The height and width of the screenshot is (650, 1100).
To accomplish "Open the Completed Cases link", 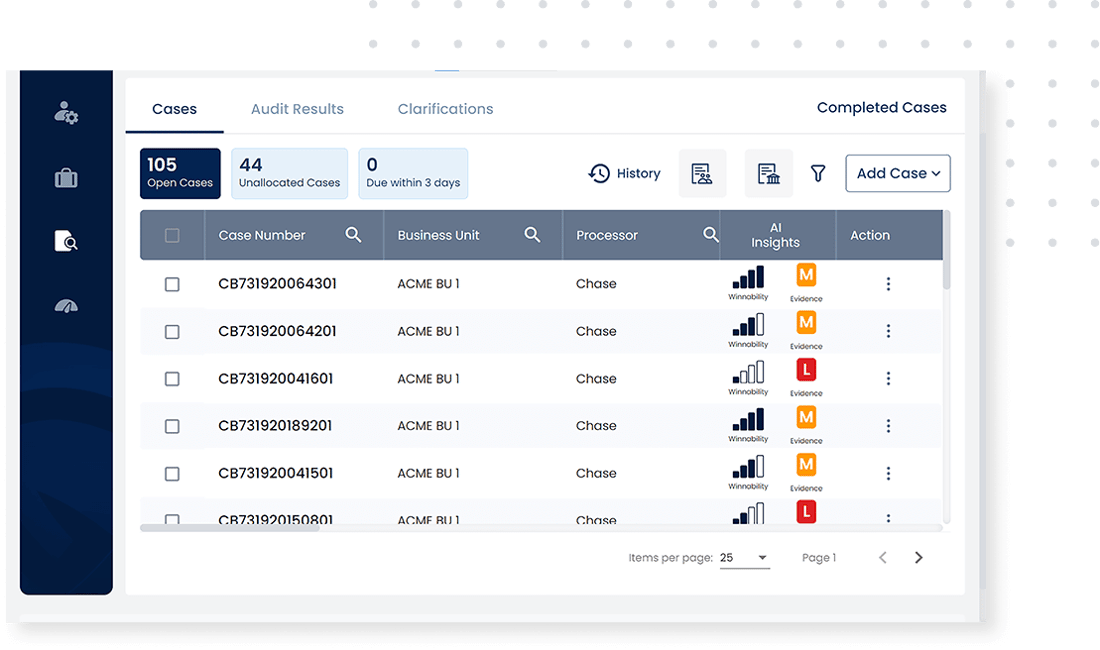I will click(x=881, y=108).
